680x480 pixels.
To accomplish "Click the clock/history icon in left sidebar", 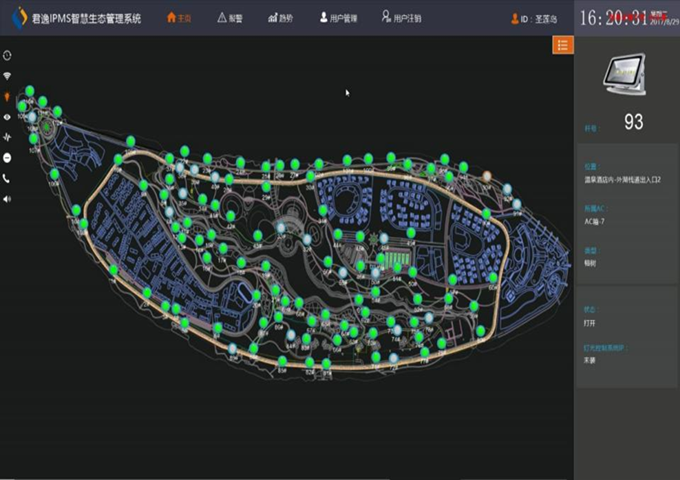I will click(x=8, y=56).
